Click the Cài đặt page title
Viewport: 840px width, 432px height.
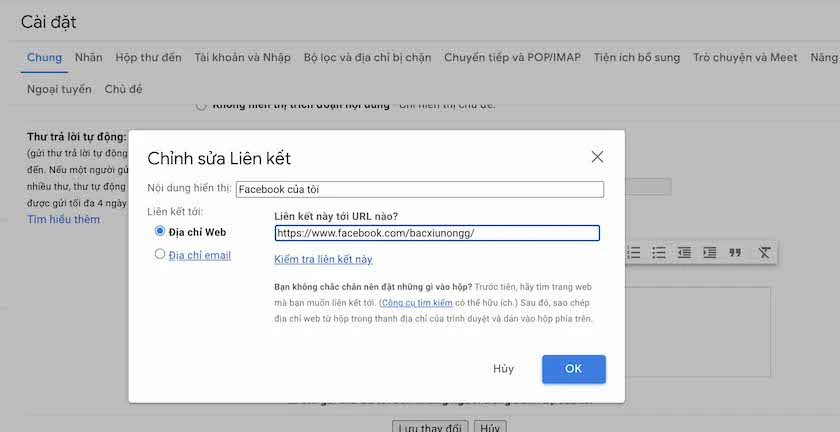click(49, 22)
